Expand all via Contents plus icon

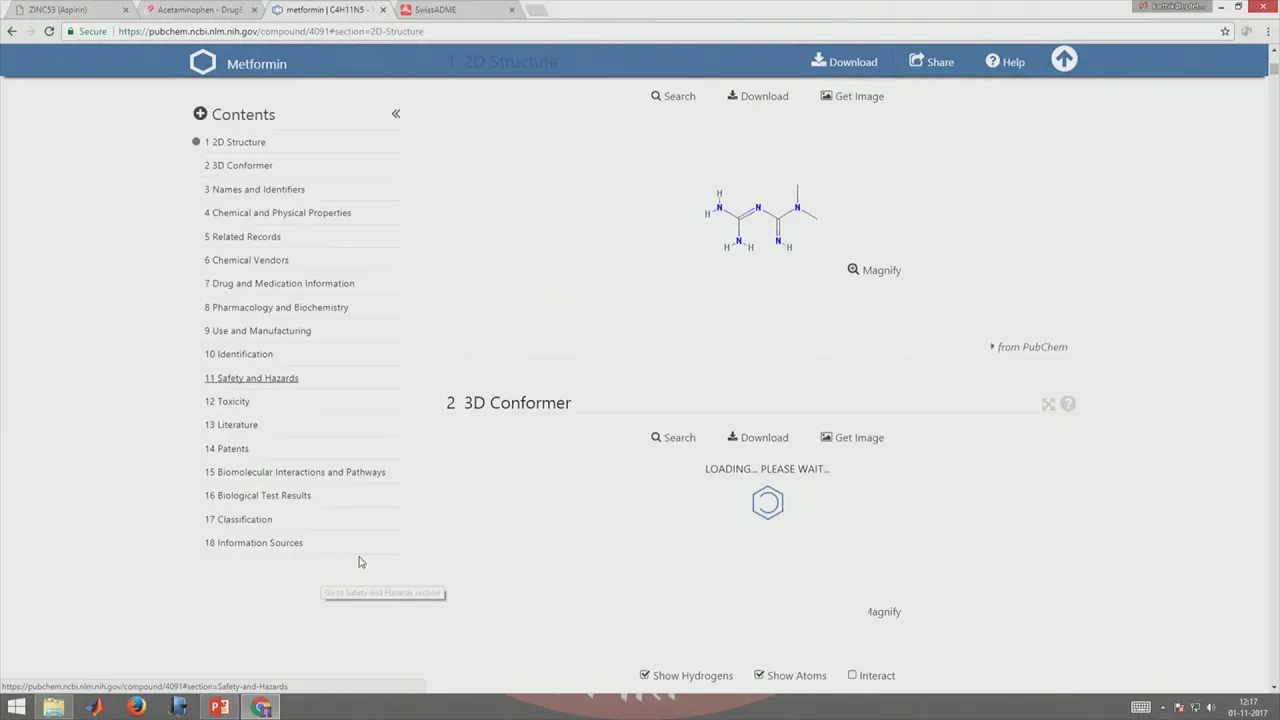[x=200, y=114]
